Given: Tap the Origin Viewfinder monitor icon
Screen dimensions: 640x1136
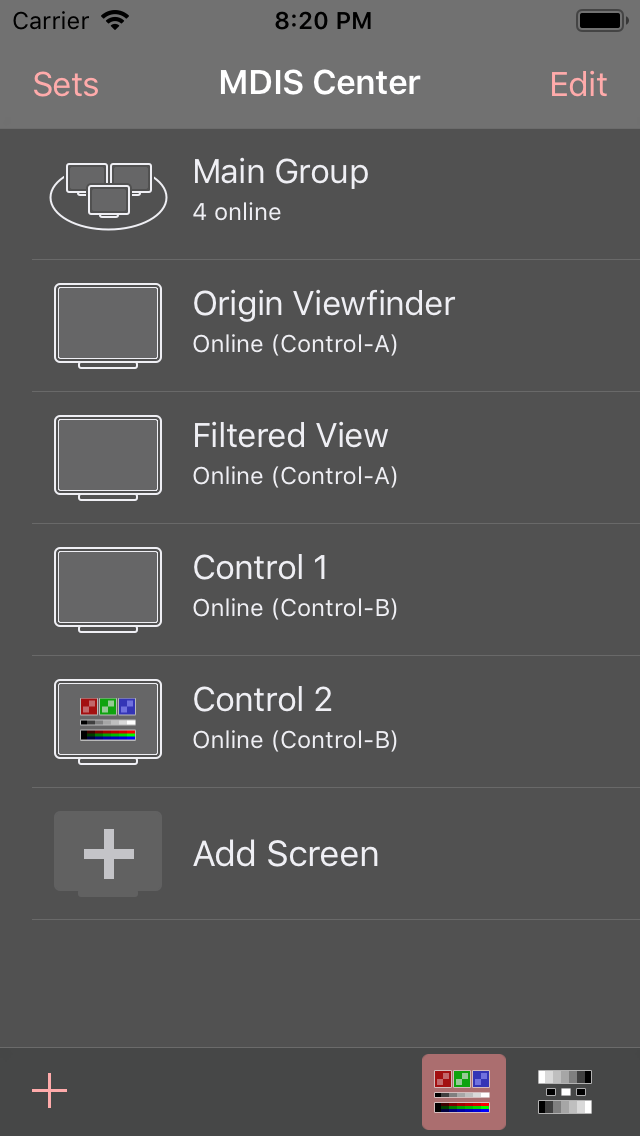Looking at the screenshot, I should click(108, 325).
